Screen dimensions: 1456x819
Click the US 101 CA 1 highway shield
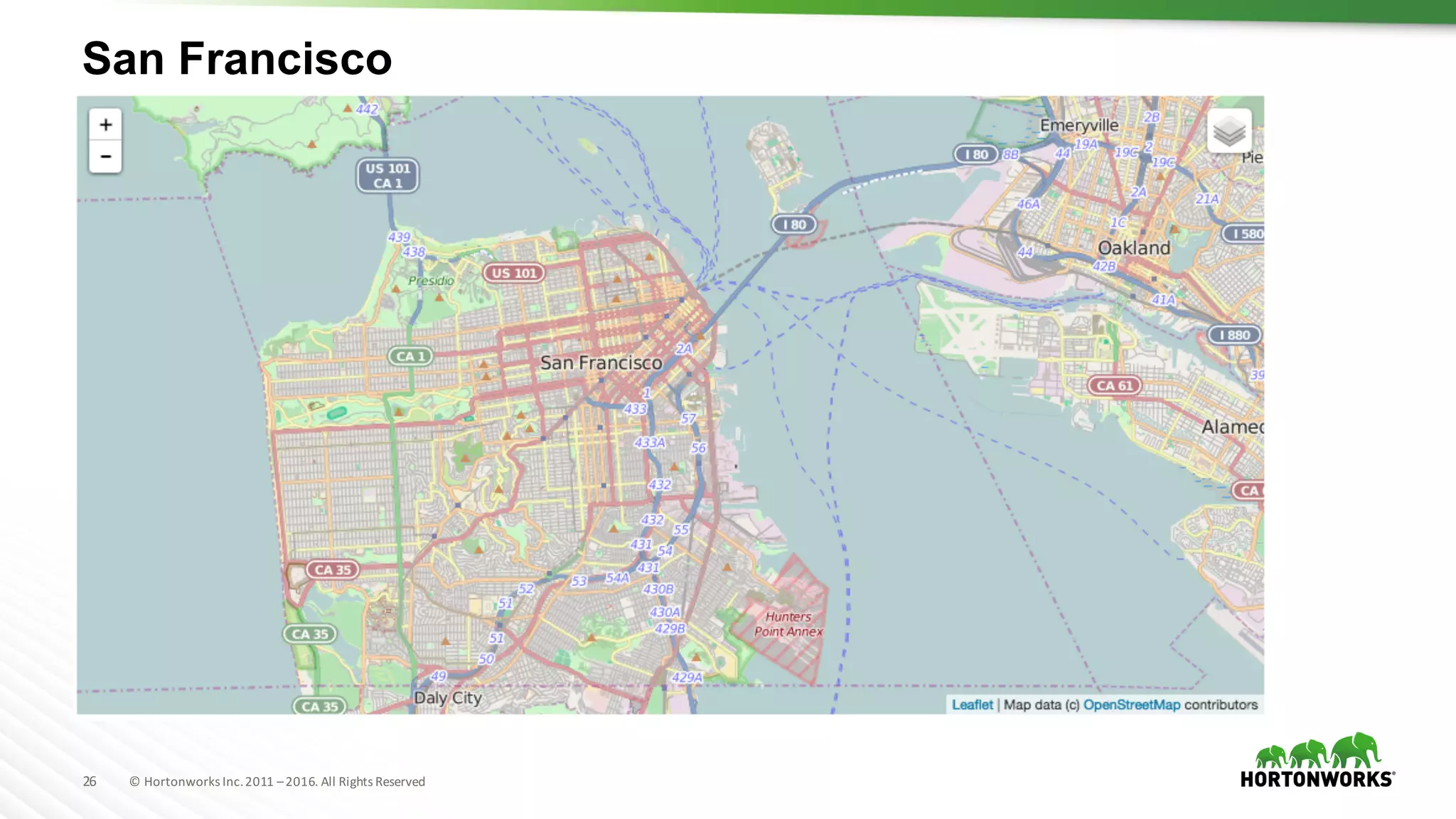click(x=387, y=176)
